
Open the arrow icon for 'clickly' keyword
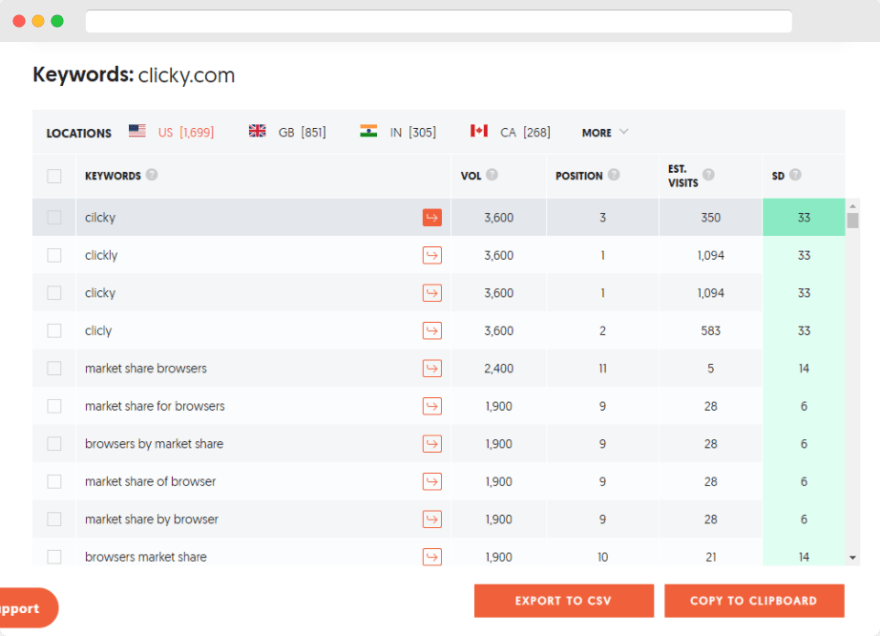[432, 255]
